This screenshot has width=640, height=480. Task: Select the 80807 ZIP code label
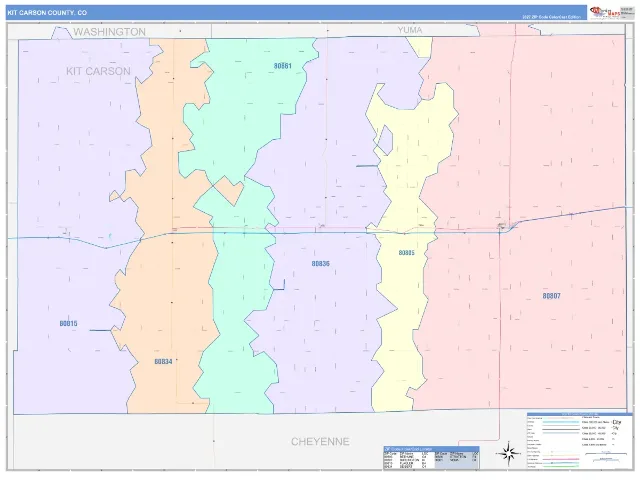pyautogui.click(x=551, y=296)
